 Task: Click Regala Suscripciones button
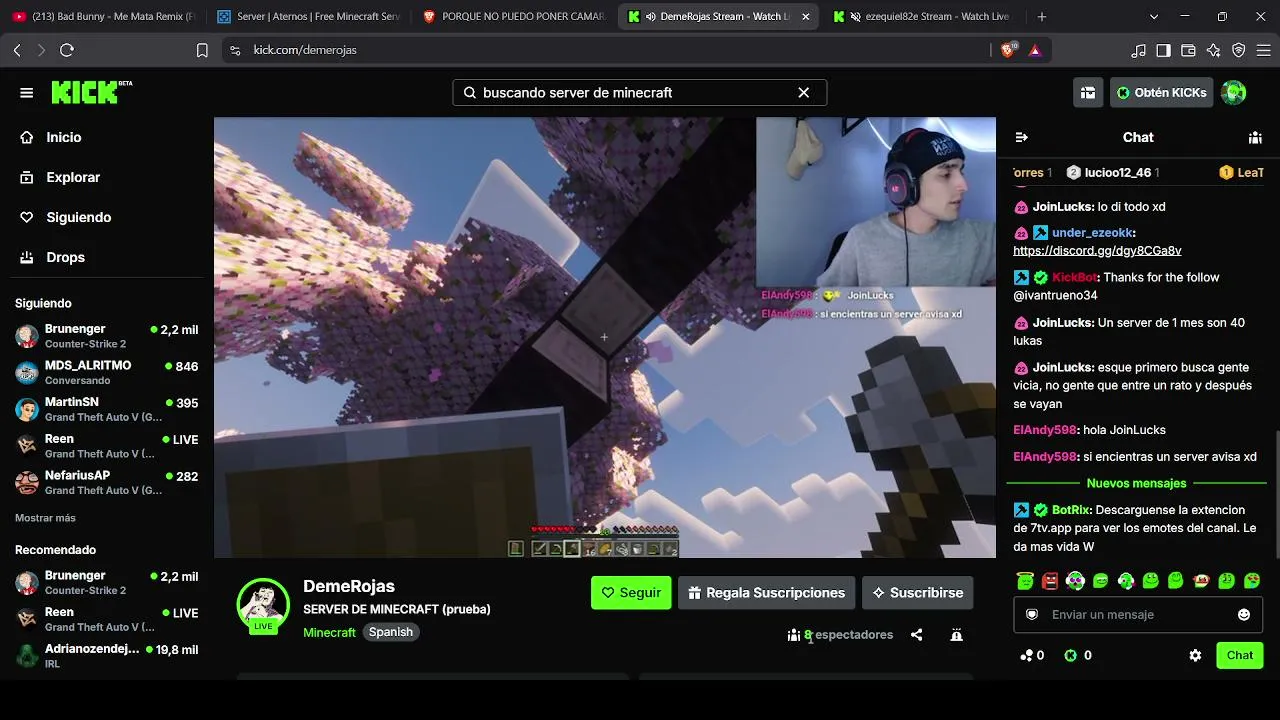click(766, 592)
